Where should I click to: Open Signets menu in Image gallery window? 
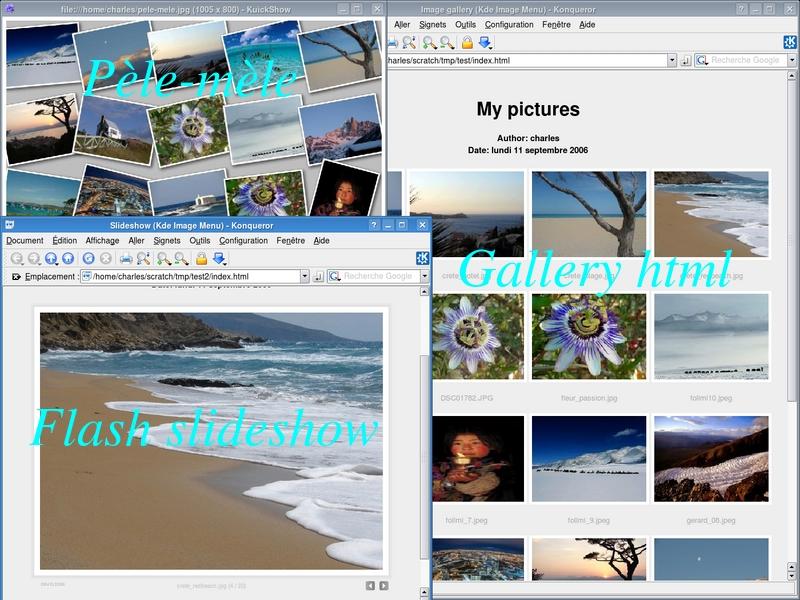[433, 24]
